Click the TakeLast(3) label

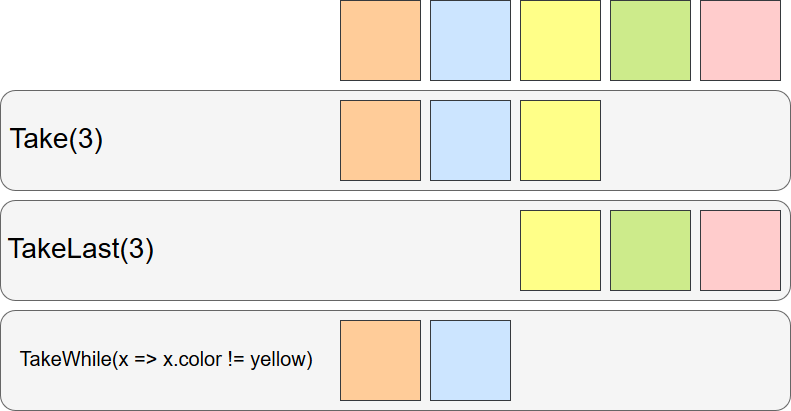[81, 249]
